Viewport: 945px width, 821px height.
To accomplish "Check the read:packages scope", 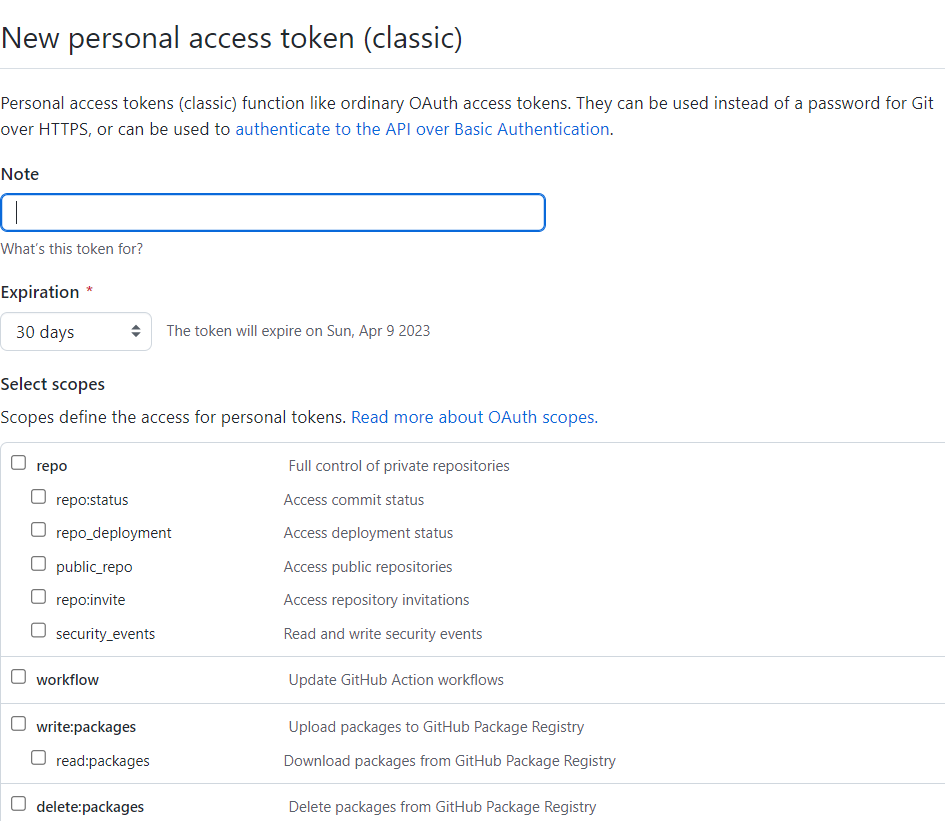I will pos(39,758).
